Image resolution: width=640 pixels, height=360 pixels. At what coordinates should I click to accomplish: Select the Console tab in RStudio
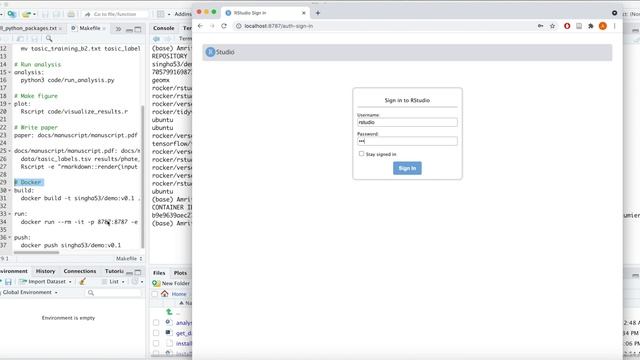tap(164, 28)
